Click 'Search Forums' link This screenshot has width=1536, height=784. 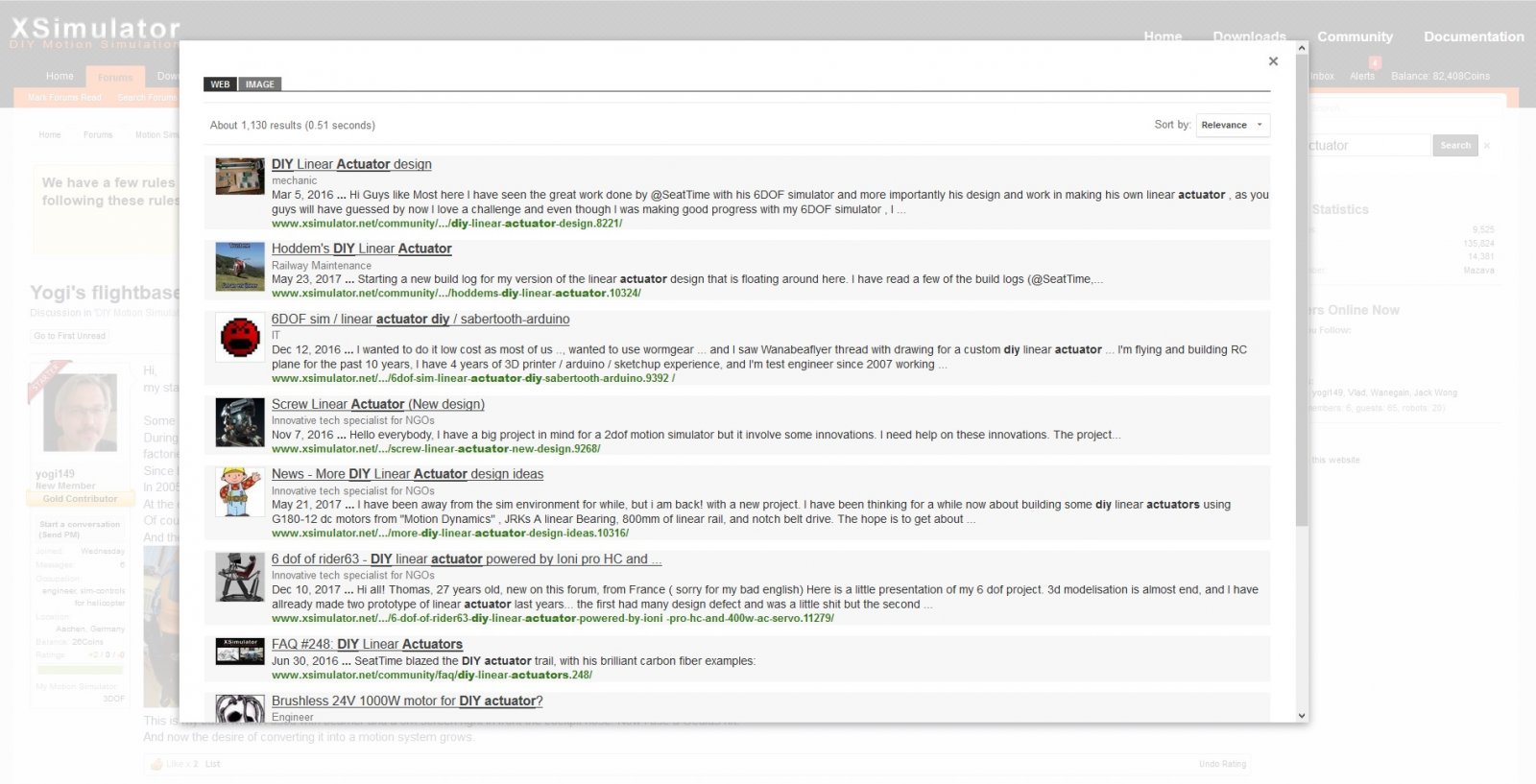pos(147,98)
